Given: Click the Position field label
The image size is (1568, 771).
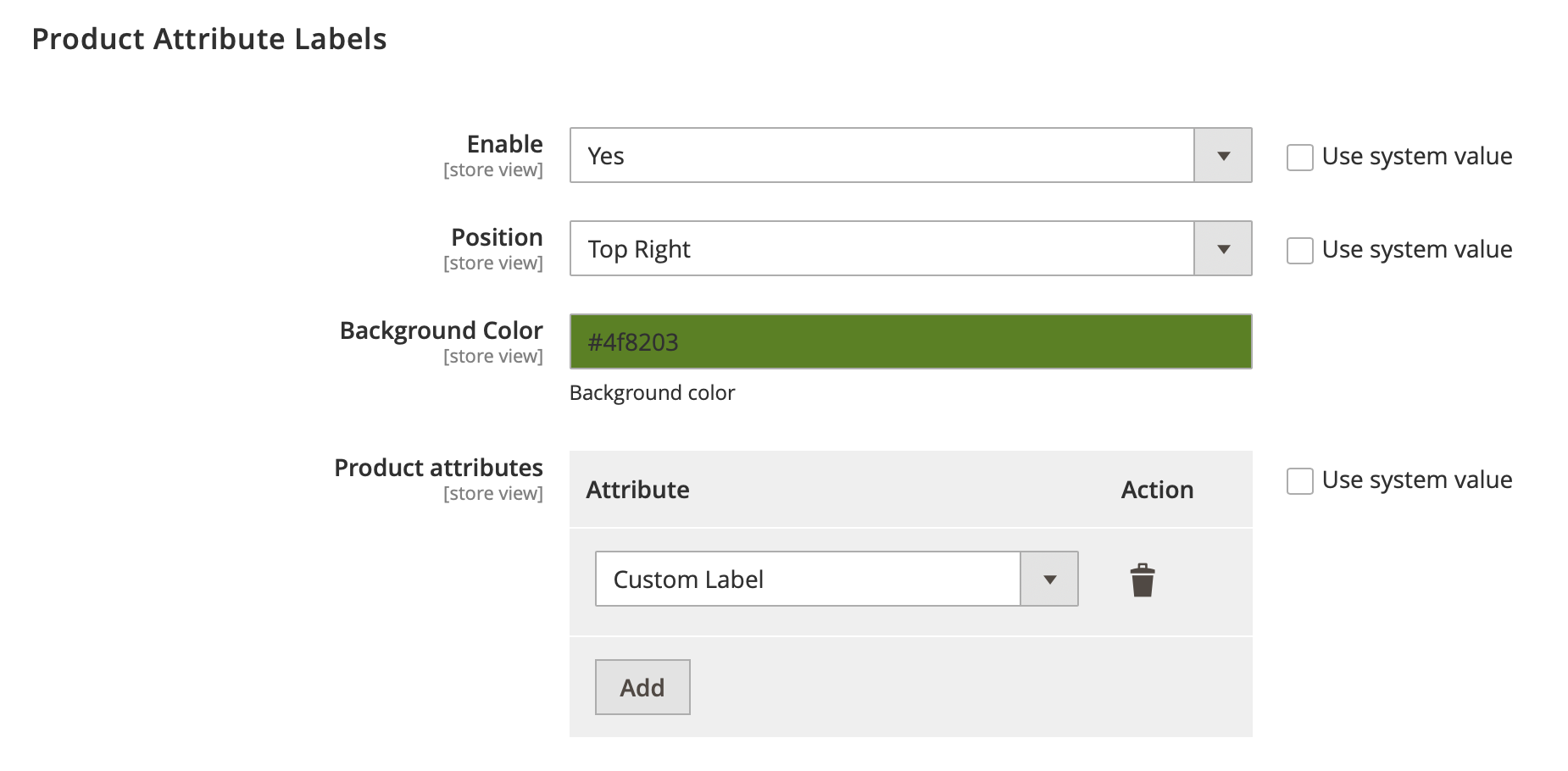Looking at the screenshot, I should (497, 237).
